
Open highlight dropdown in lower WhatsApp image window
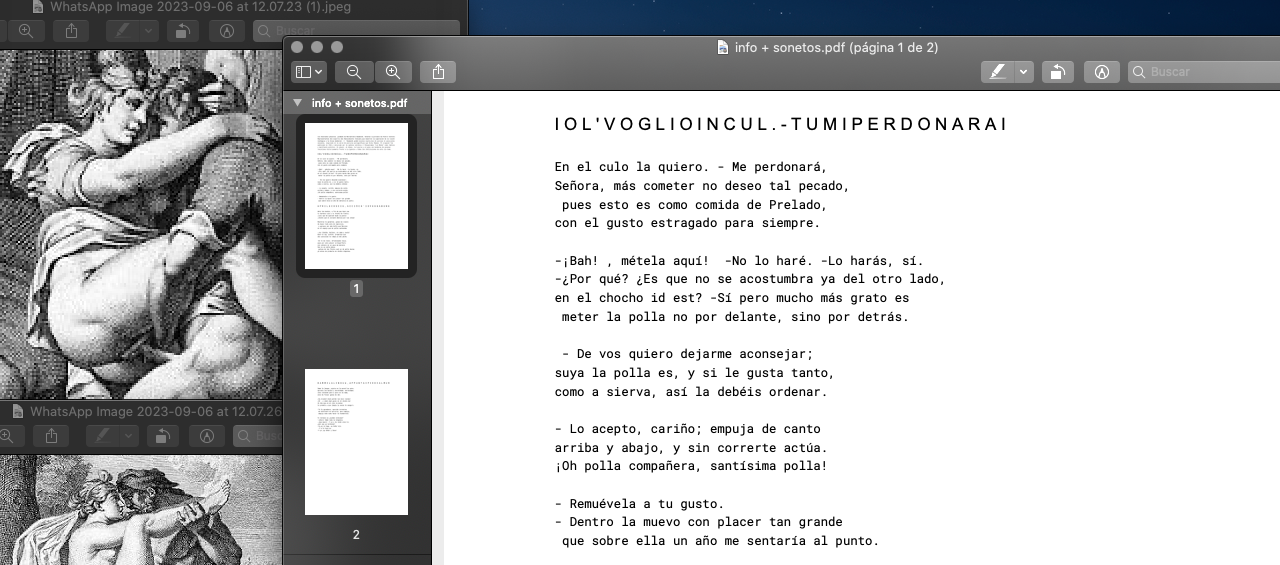[129, 436]
